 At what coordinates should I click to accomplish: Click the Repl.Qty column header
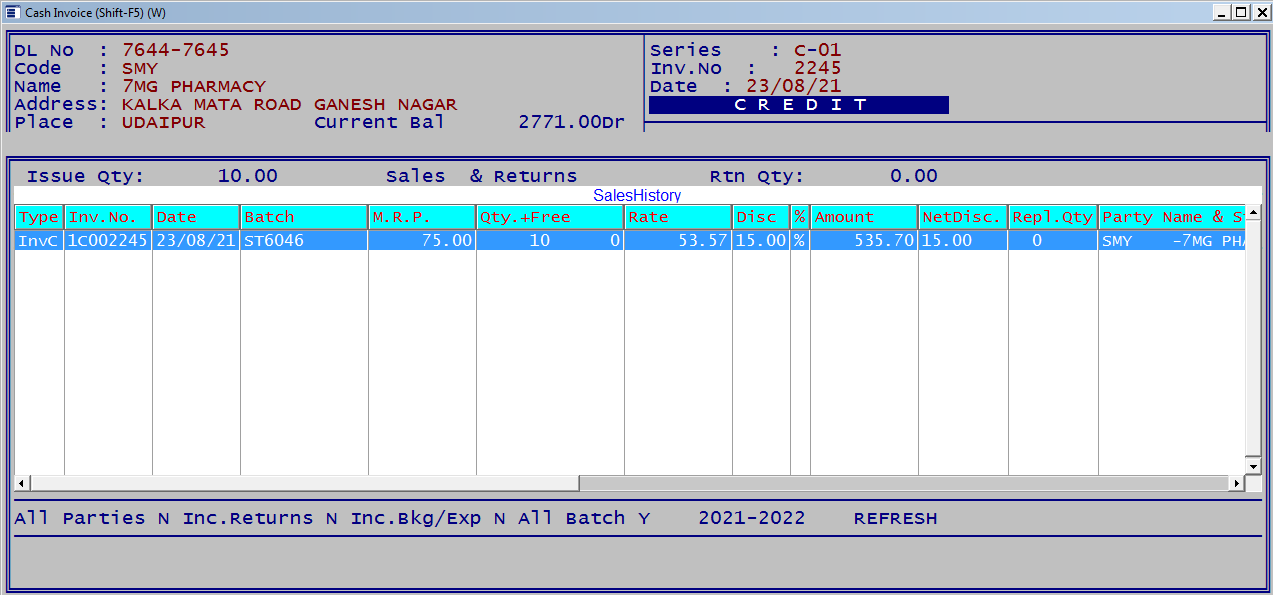1053,217
